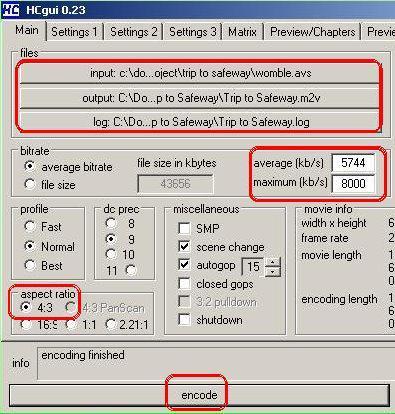Click the autogop value field showing 15
Viewport: 395px width, 414px height.
pyautogui.click(x=253, y=266)
